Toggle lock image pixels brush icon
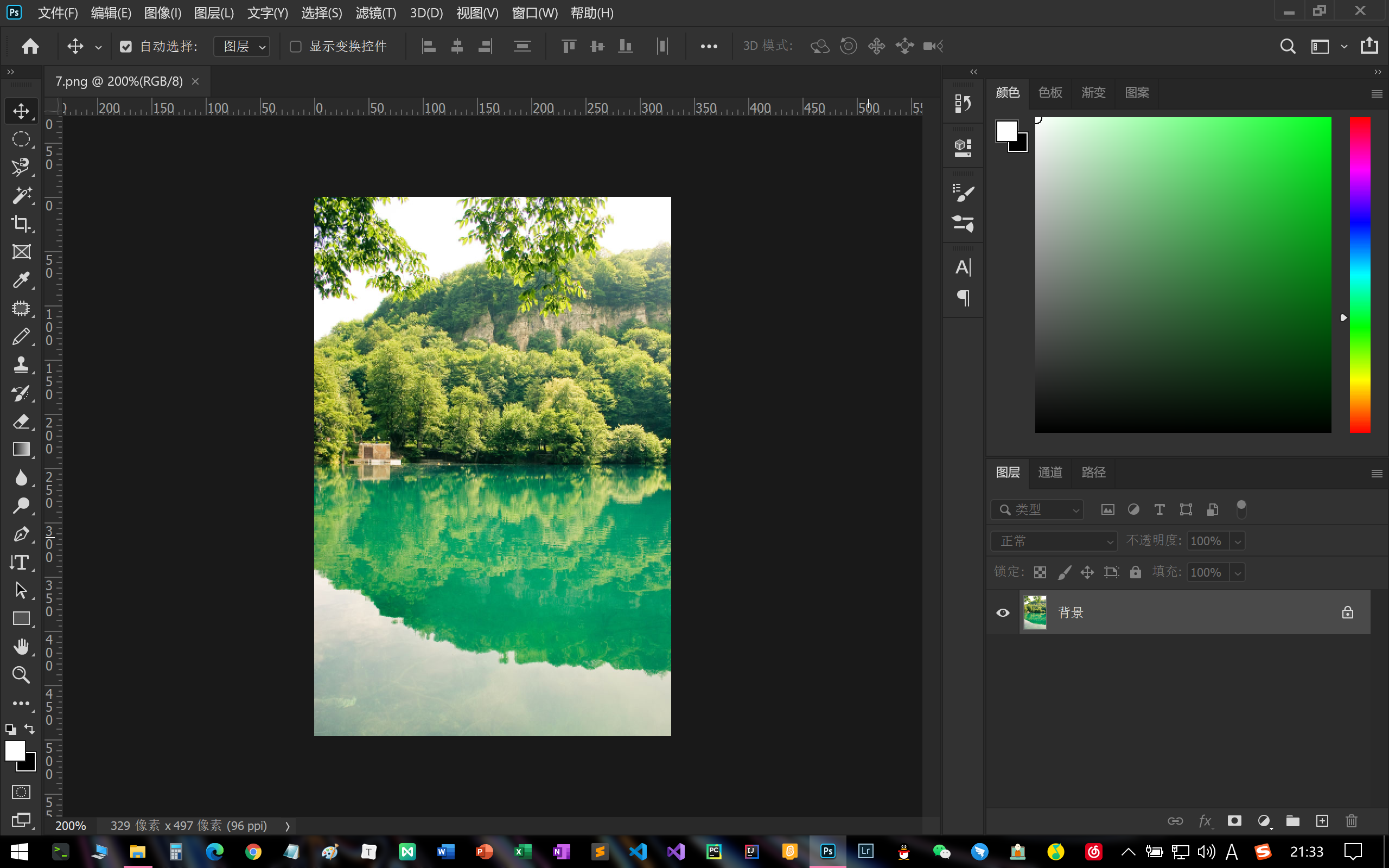The height and width of the screenshot is (868, 1389). (x=1064, y=572)
